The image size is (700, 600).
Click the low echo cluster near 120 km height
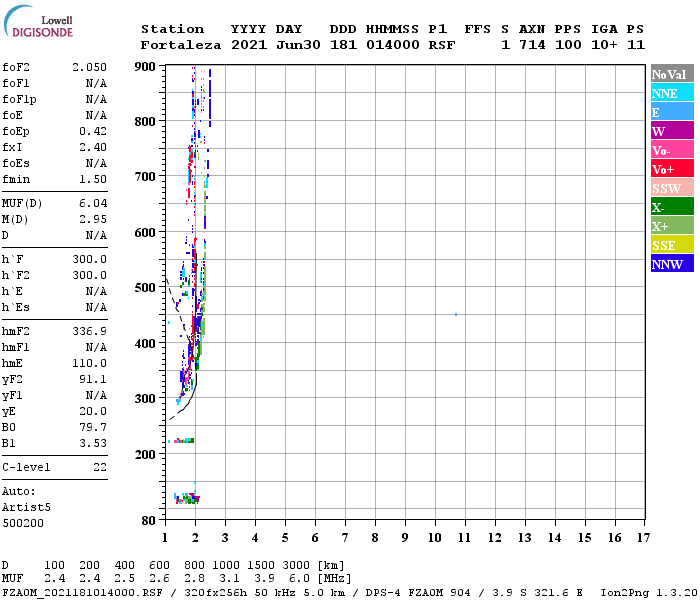[187, 498]
